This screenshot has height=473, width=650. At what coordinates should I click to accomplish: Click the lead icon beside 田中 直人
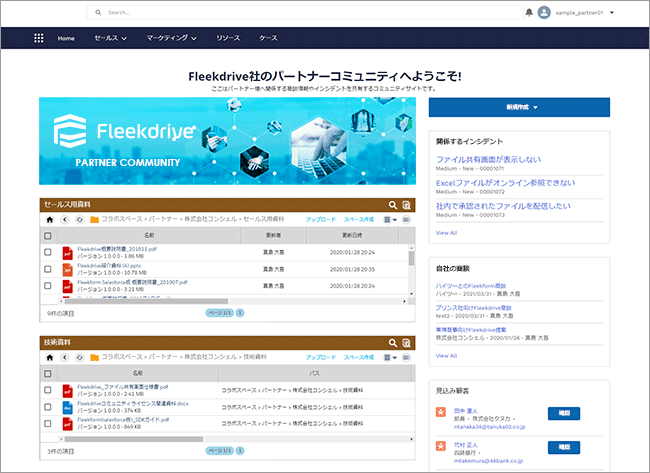pos(441,412)
